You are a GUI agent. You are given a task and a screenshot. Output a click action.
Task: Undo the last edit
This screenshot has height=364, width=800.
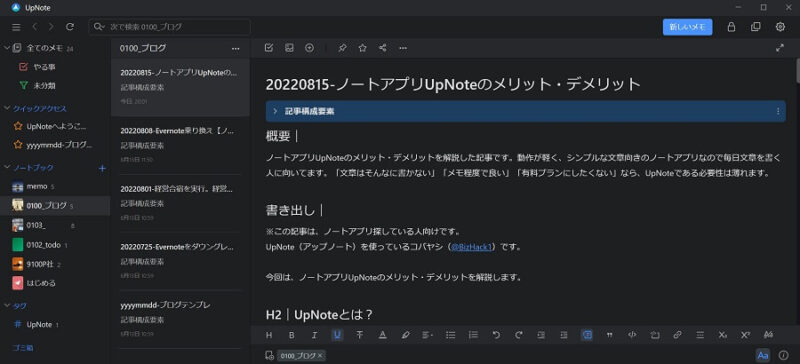pos(496,335)
